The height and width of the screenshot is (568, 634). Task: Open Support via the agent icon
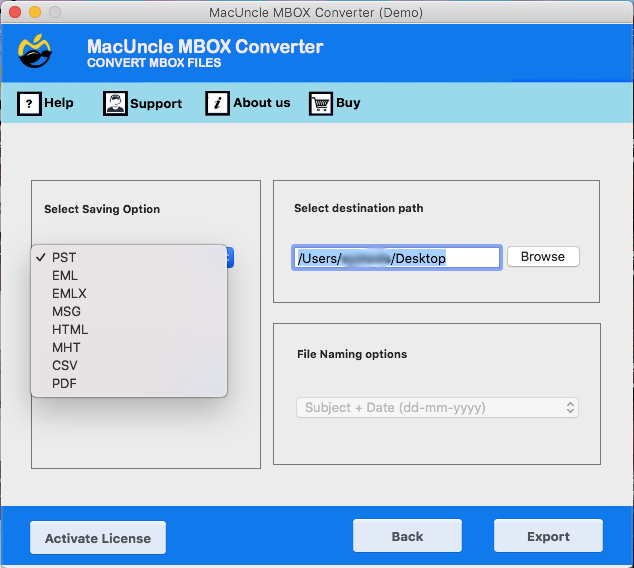(x=115, y=103)
